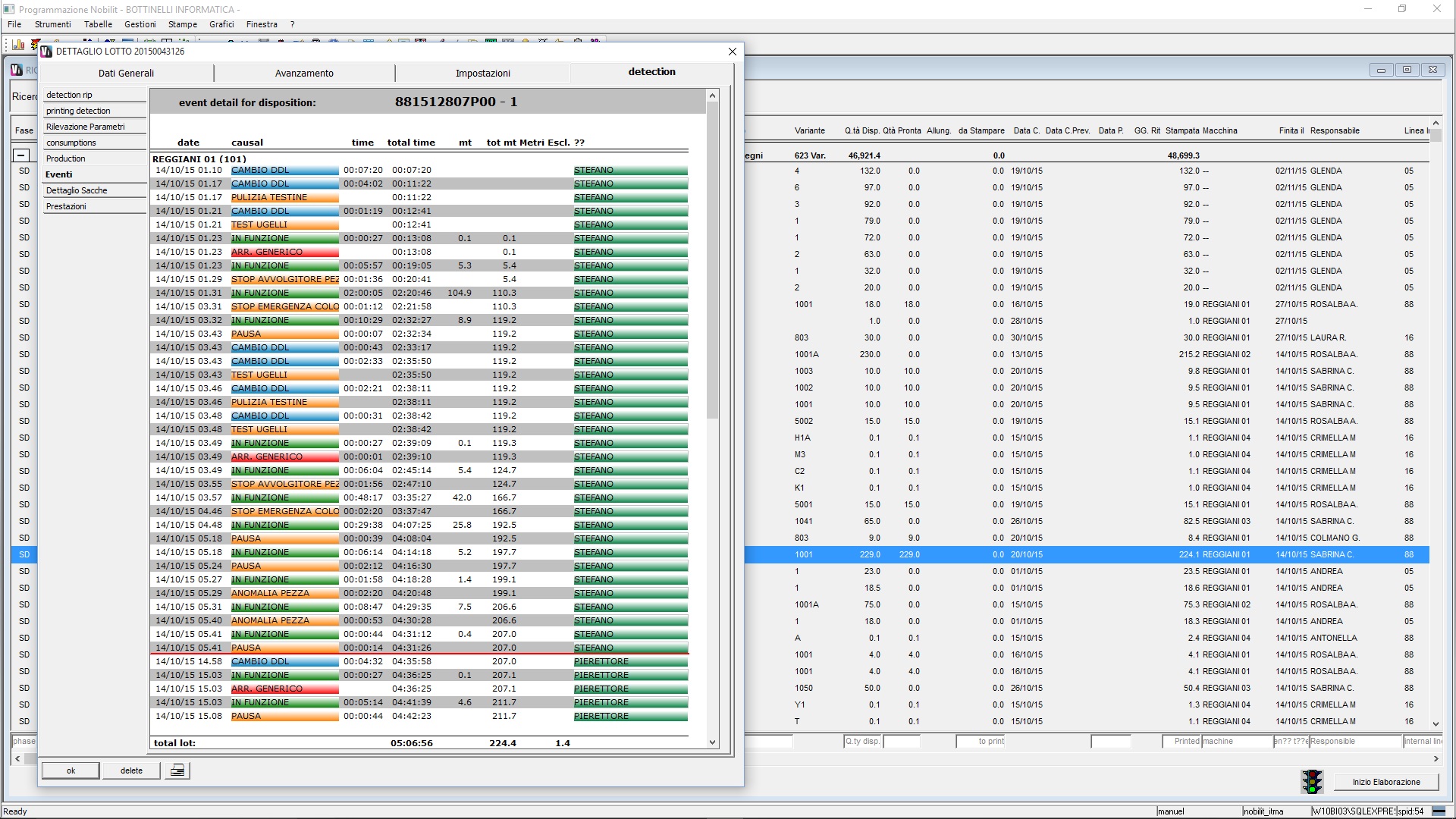Collapse the Fase tree using minus box
This screenshot has width=1456, height=819.
coord(21,155)
